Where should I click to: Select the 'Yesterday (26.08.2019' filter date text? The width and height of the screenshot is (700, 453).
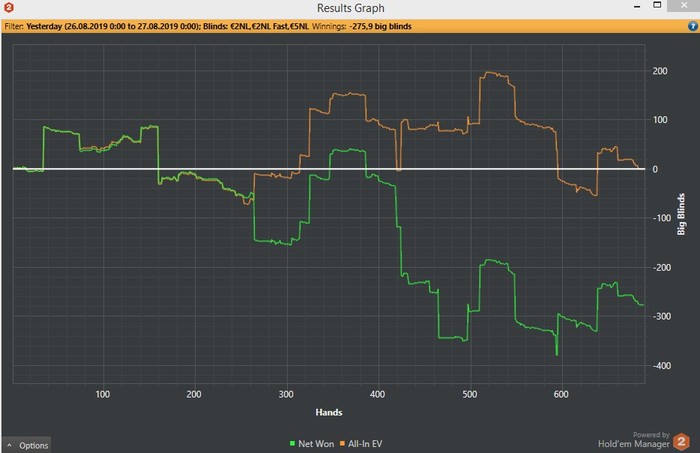click(67, 26)
